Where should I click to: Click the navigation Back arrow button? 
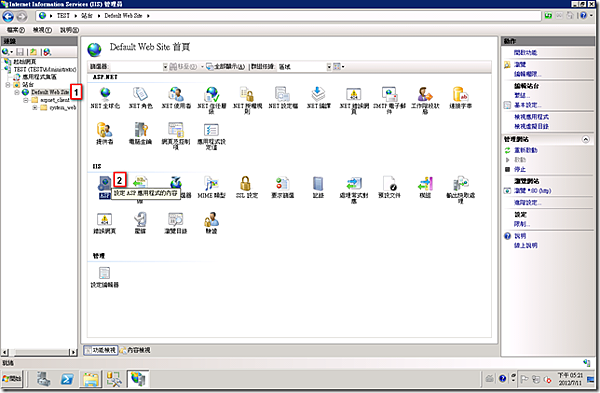8,16
